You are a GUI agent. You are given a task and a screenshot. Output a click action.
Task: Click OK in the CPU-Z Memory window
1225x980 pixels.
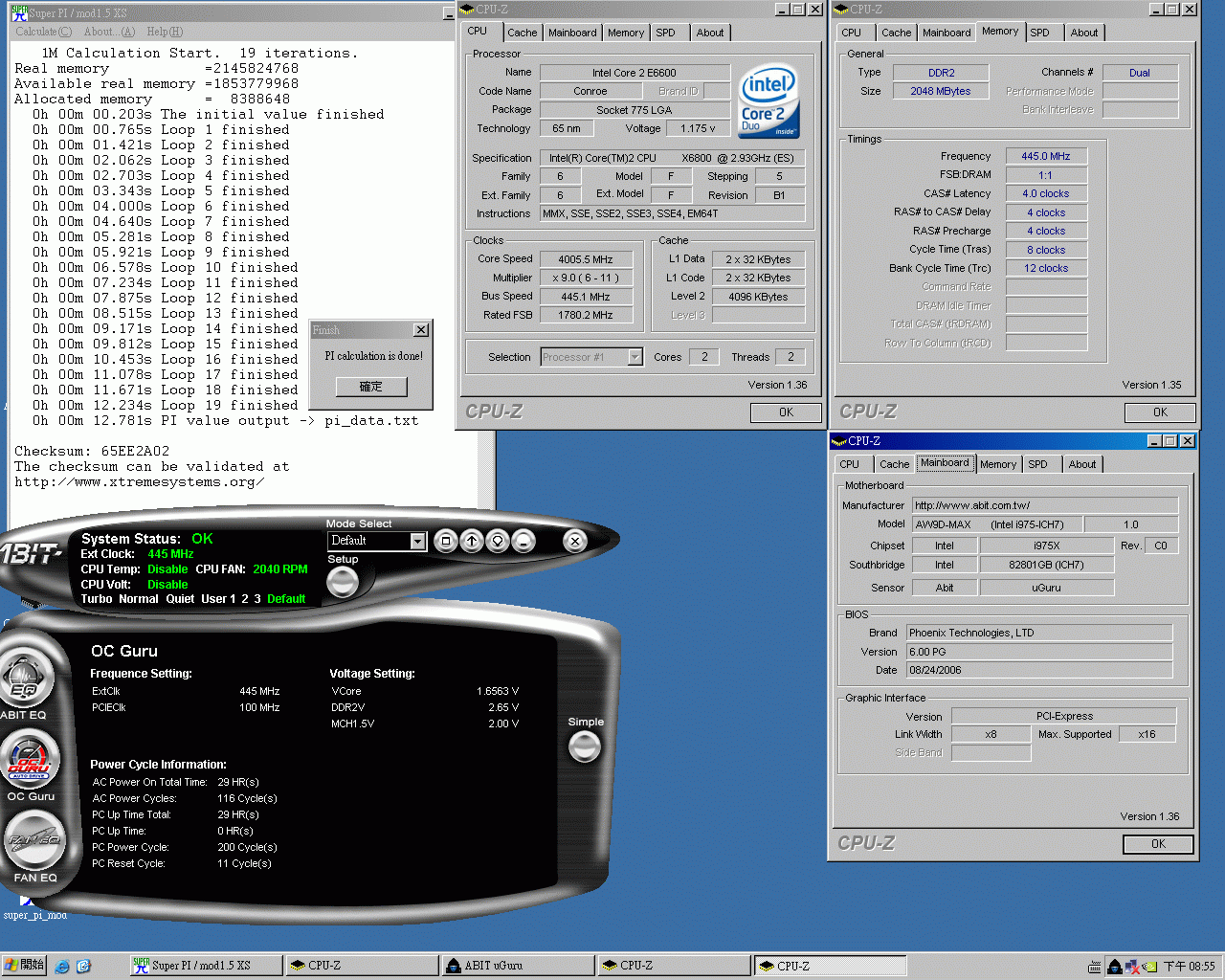(1160, 412)
